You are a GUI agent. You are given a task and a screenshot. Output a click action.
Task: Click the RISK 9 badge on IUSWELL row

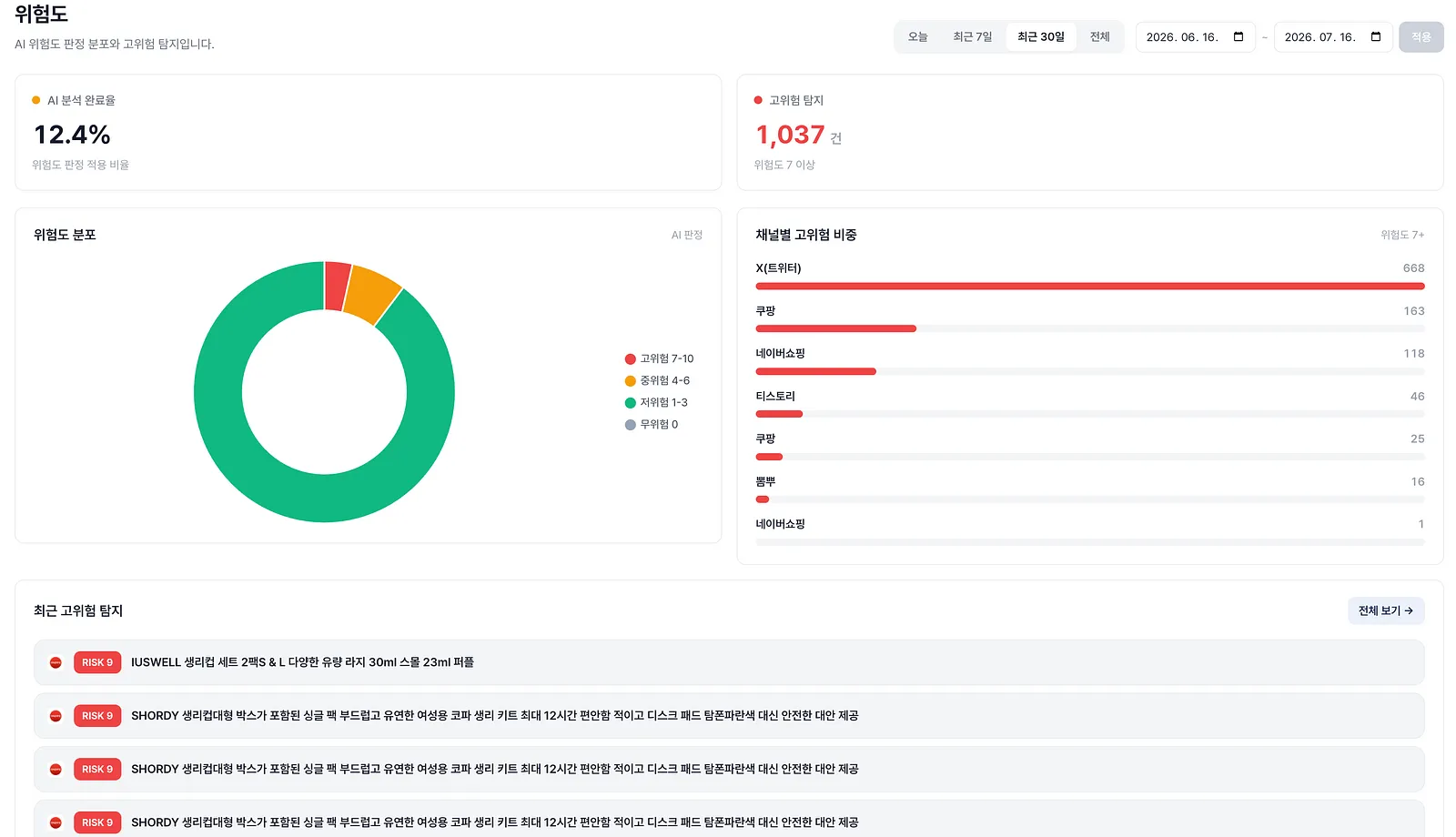[97, 662]
